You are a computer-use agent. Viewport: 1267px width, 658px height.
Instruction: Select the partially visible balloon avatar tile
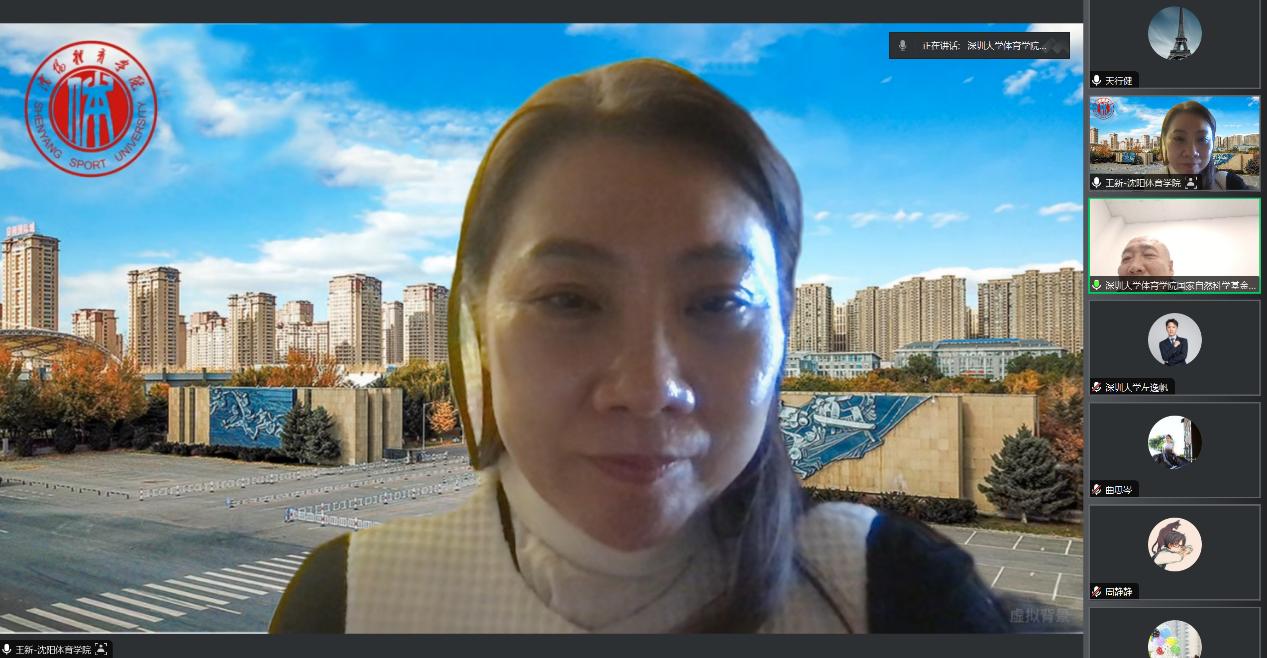click(1174, 635)
